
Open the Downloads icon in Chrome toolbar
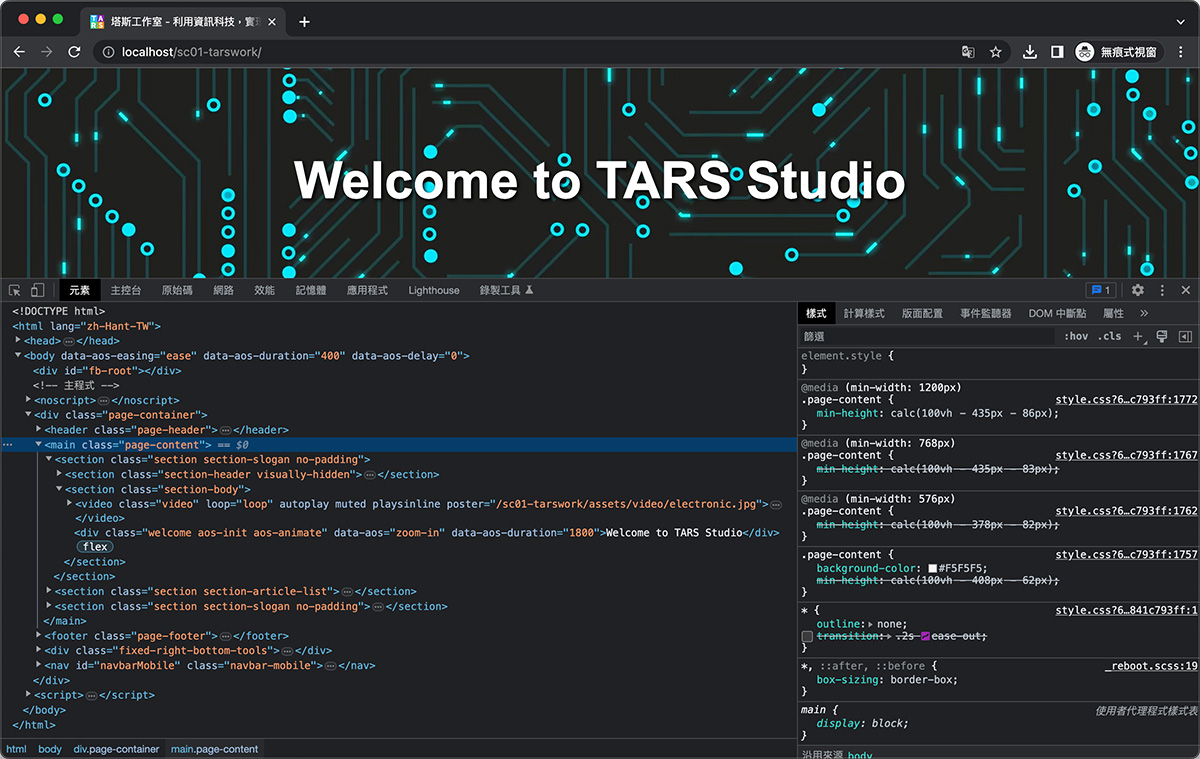pyautogui.click(x=1029, y=52)
